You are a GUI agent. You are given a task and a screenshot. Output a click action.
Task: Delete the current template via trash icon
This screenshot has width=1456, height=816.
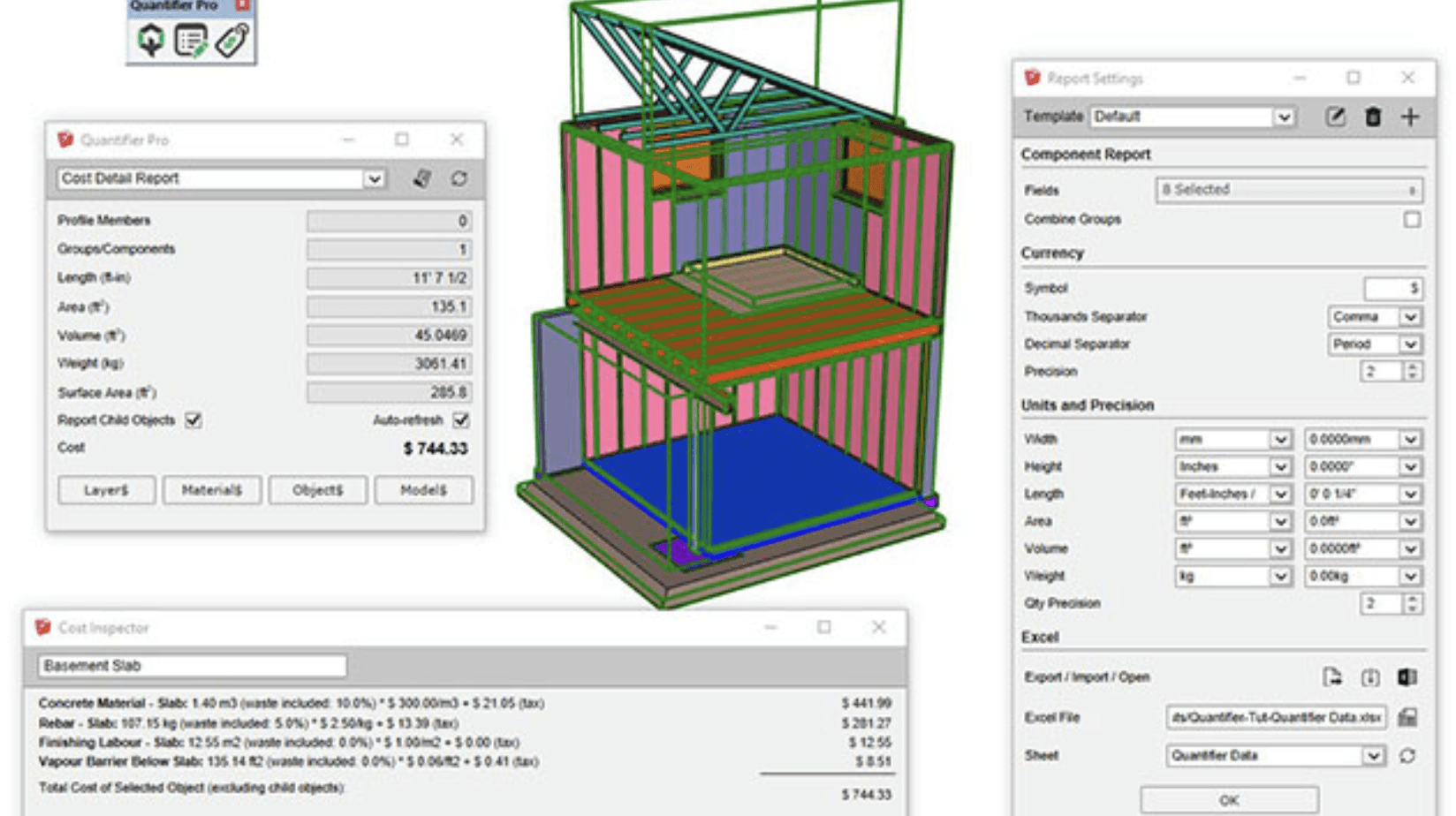click(1373, 116)
